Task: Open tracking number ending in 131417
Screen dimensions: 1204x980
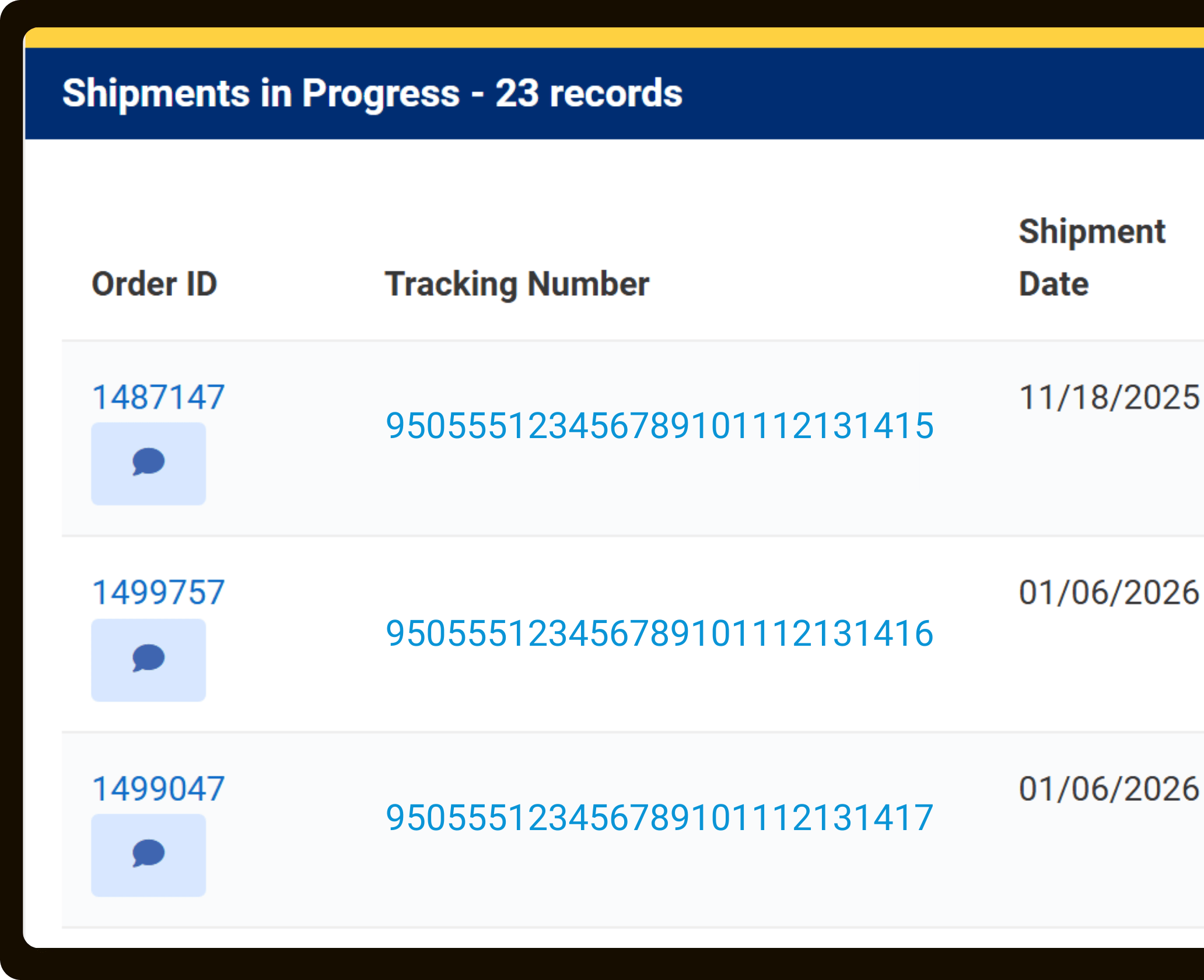Action: pos(659,818)
